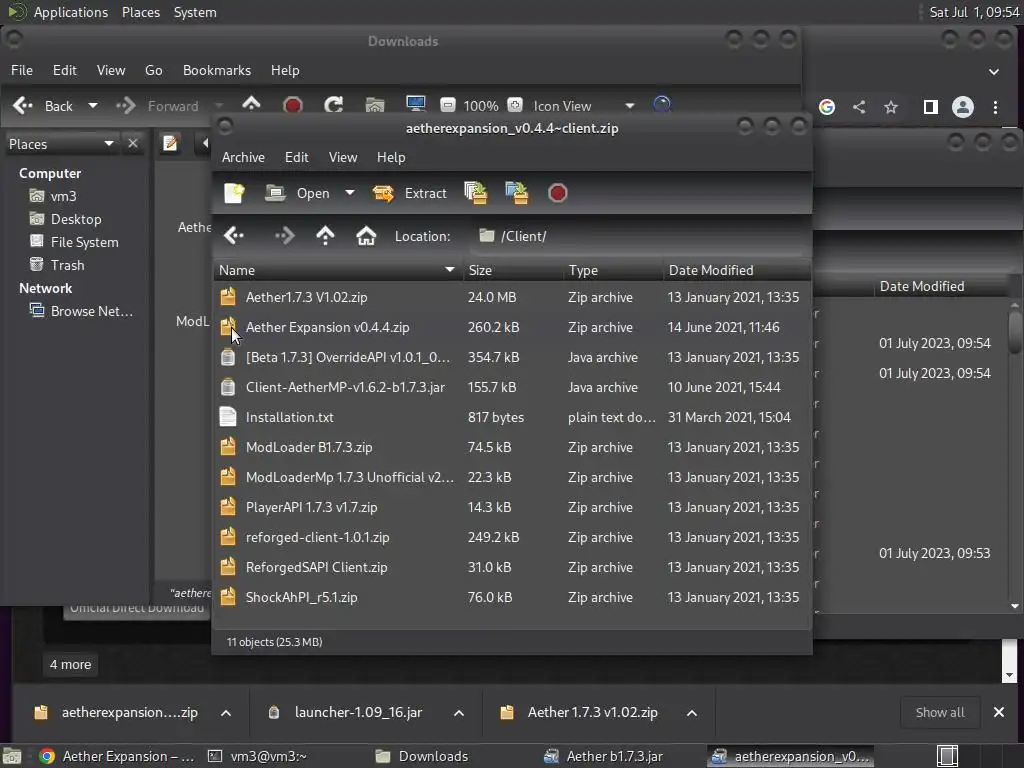Open Back history dropdown in Downloads window

pyautogui.click(x=93, y=105)
